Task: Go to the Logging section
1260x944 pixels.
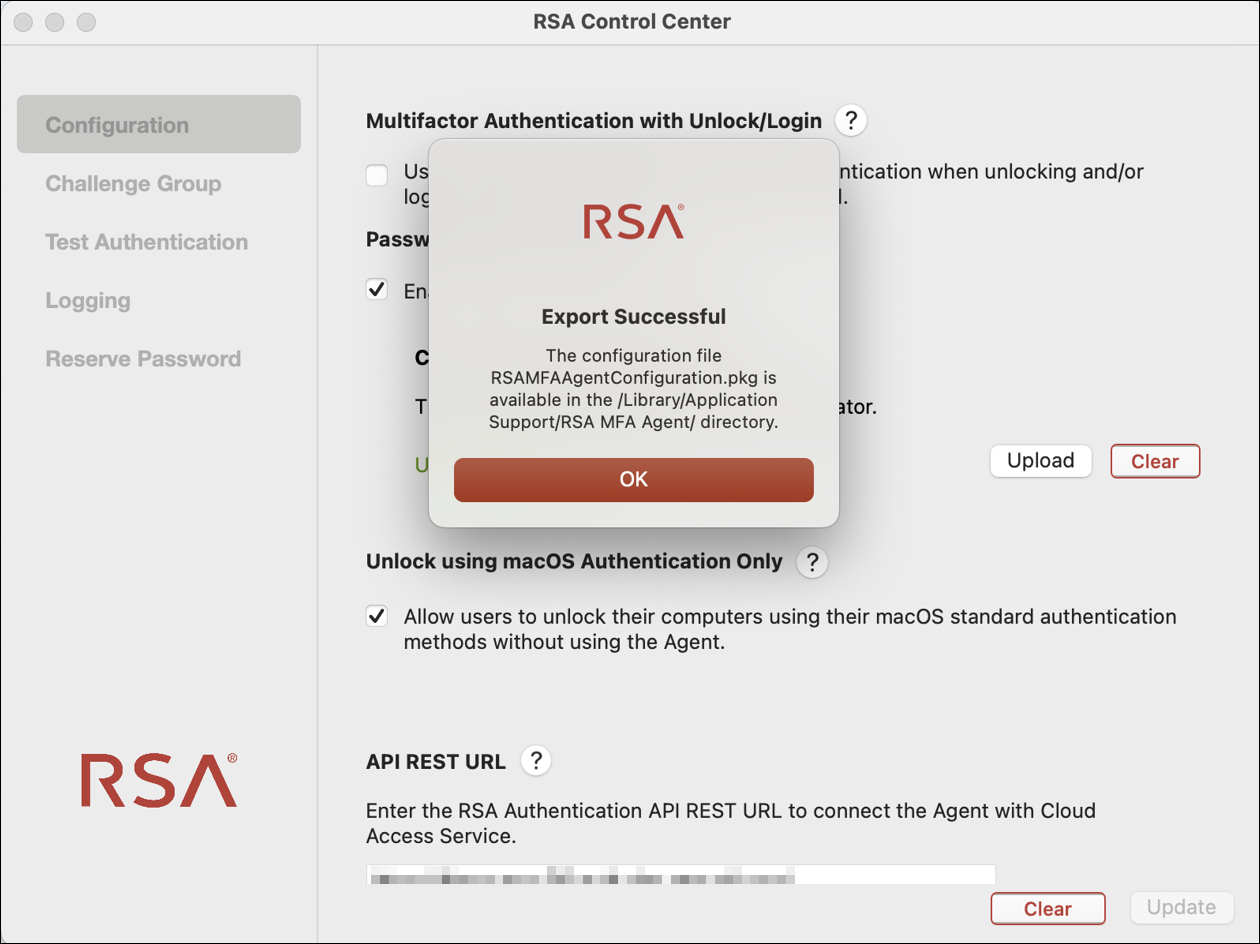Action: [88, 301]
